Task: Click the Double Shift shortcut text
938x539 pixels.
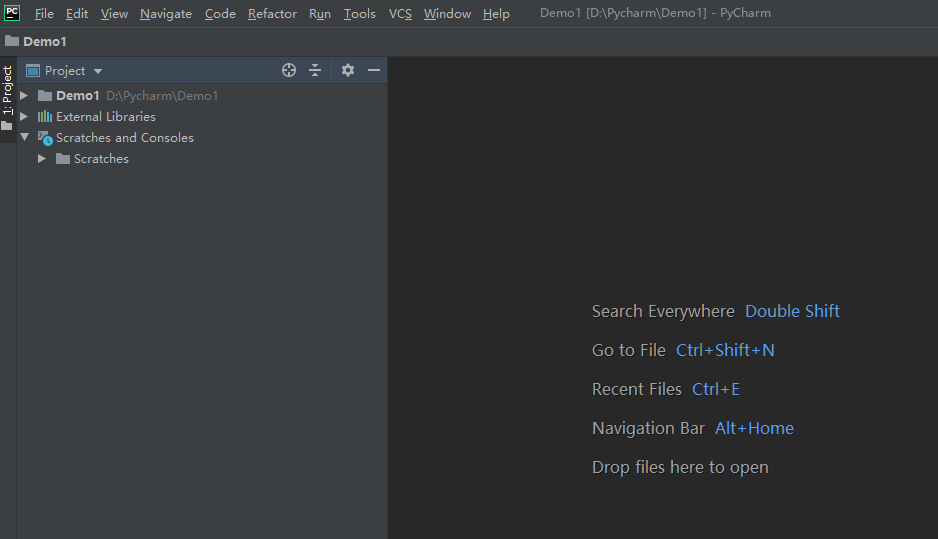Action: [x=793, y=311]
